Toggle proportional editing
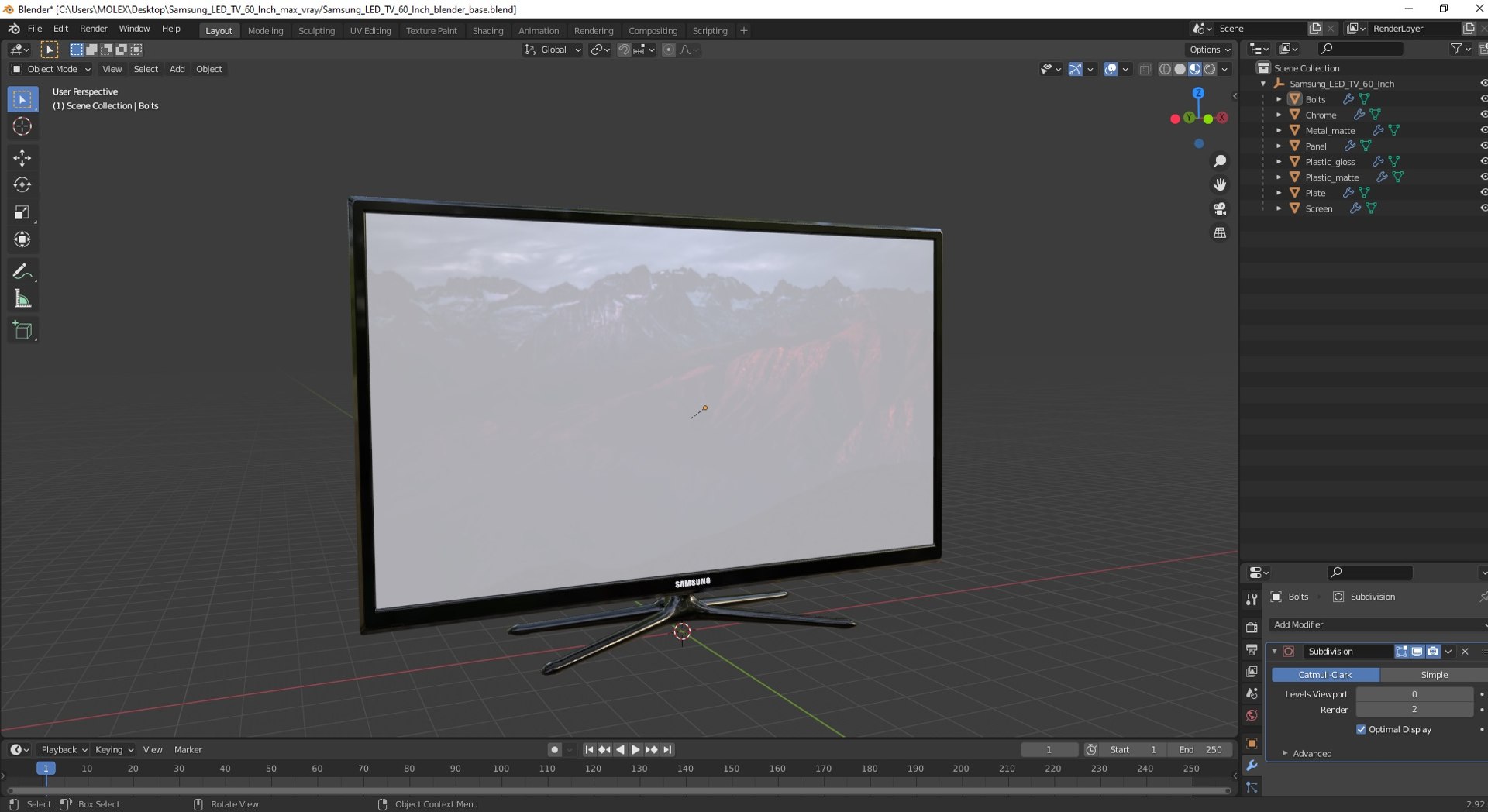 tap(668, 50)
